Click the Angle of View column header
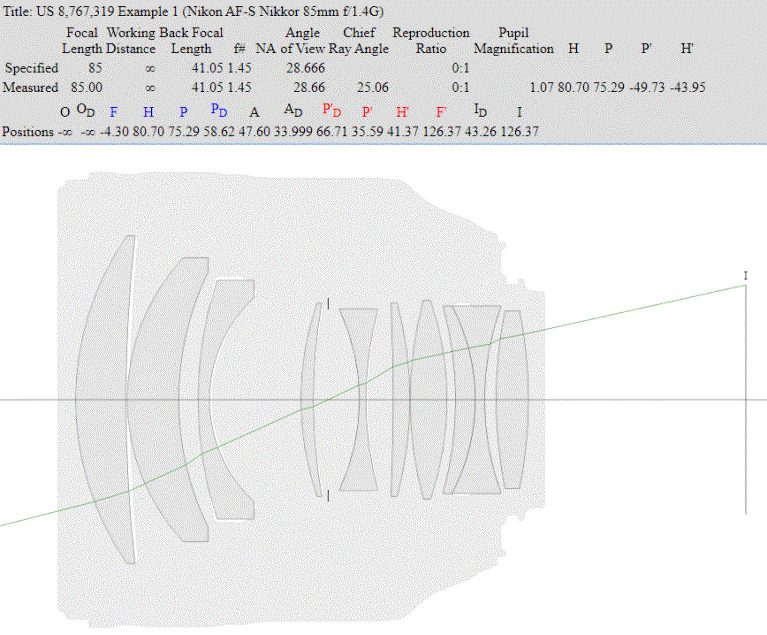This screenshot has height=635, width=767. pyautogui.click(x=302, y=41)
